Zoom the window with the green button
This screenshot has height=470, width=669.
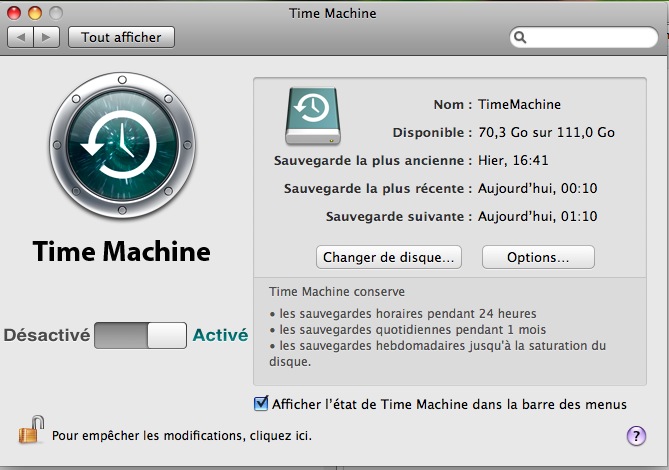tap(54, 13)
